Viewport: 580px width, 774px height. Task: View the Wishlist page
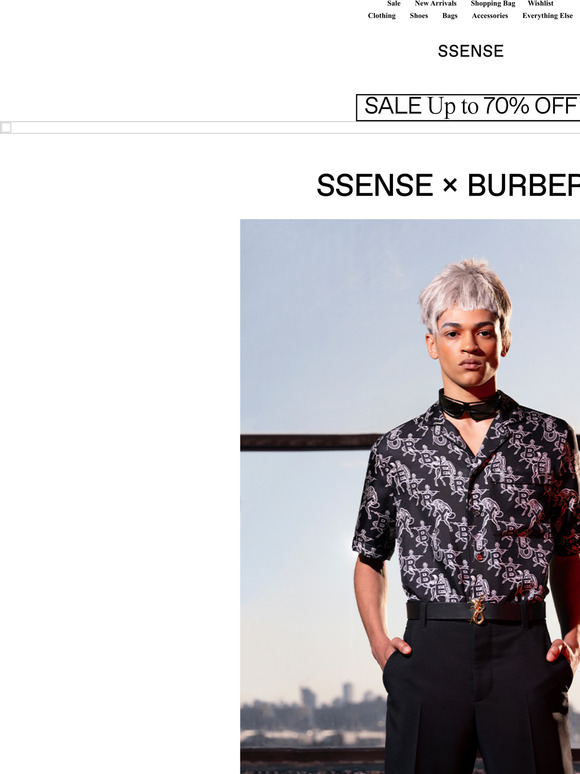(x=540, y=3)
